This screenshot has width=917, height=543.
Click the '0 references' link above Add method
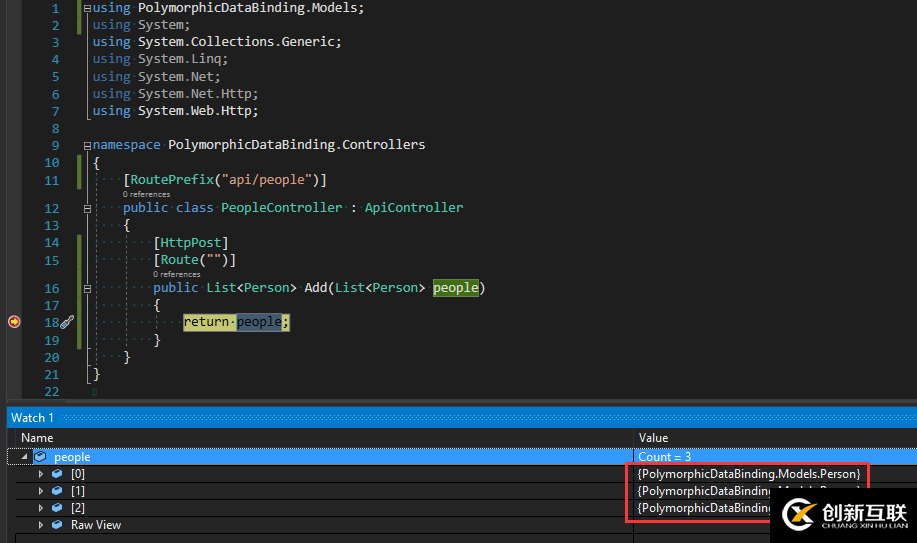click(x=177, y=274)
